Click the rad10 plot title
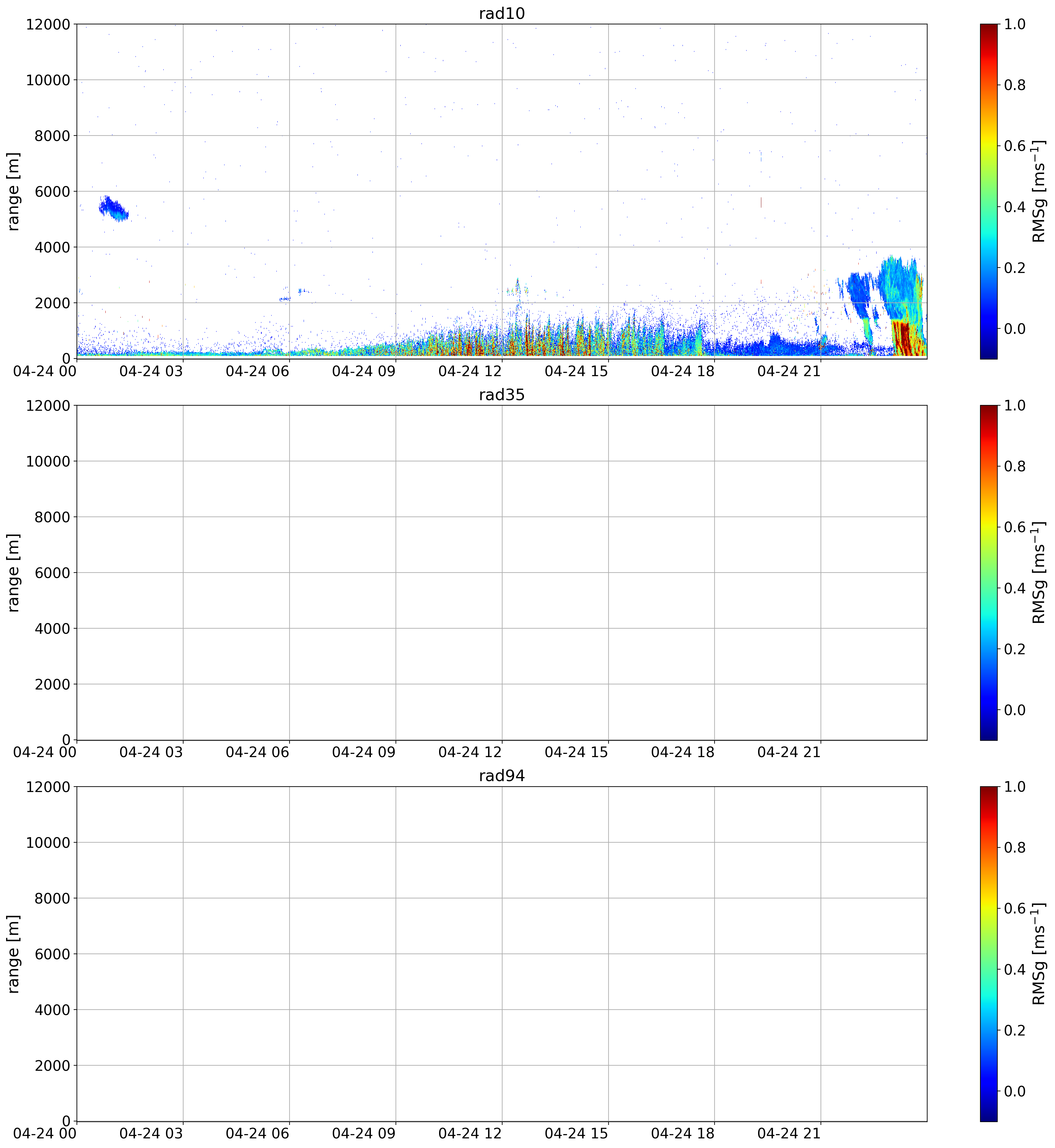1055x1148 pixels. [x=501, y=14]
